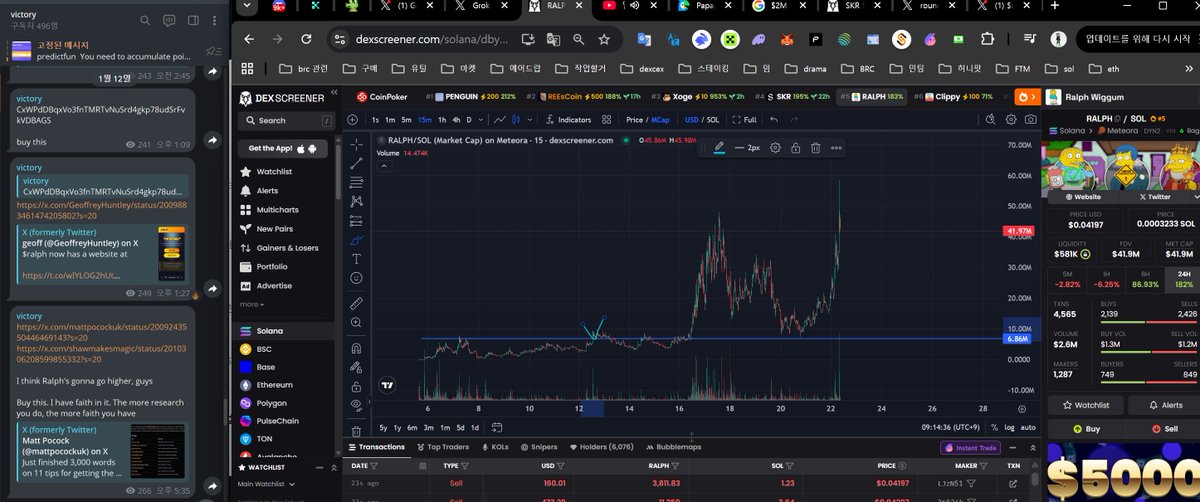Toggle log scale on chart

click(x=1008, y=426)
